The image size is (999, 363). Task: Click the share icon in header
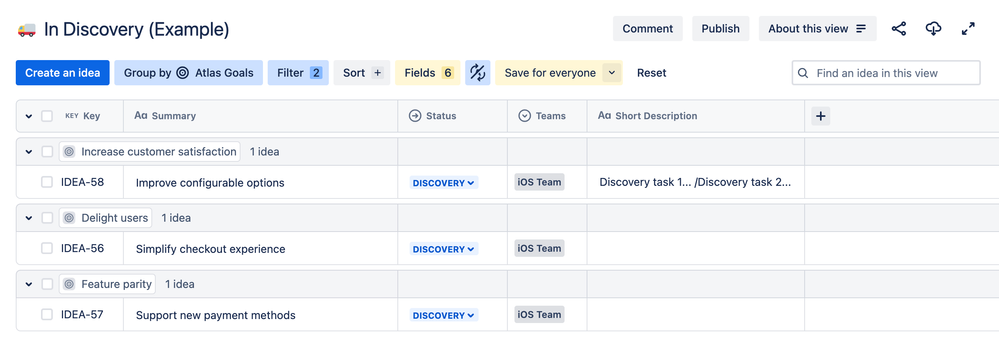point(898,29)
